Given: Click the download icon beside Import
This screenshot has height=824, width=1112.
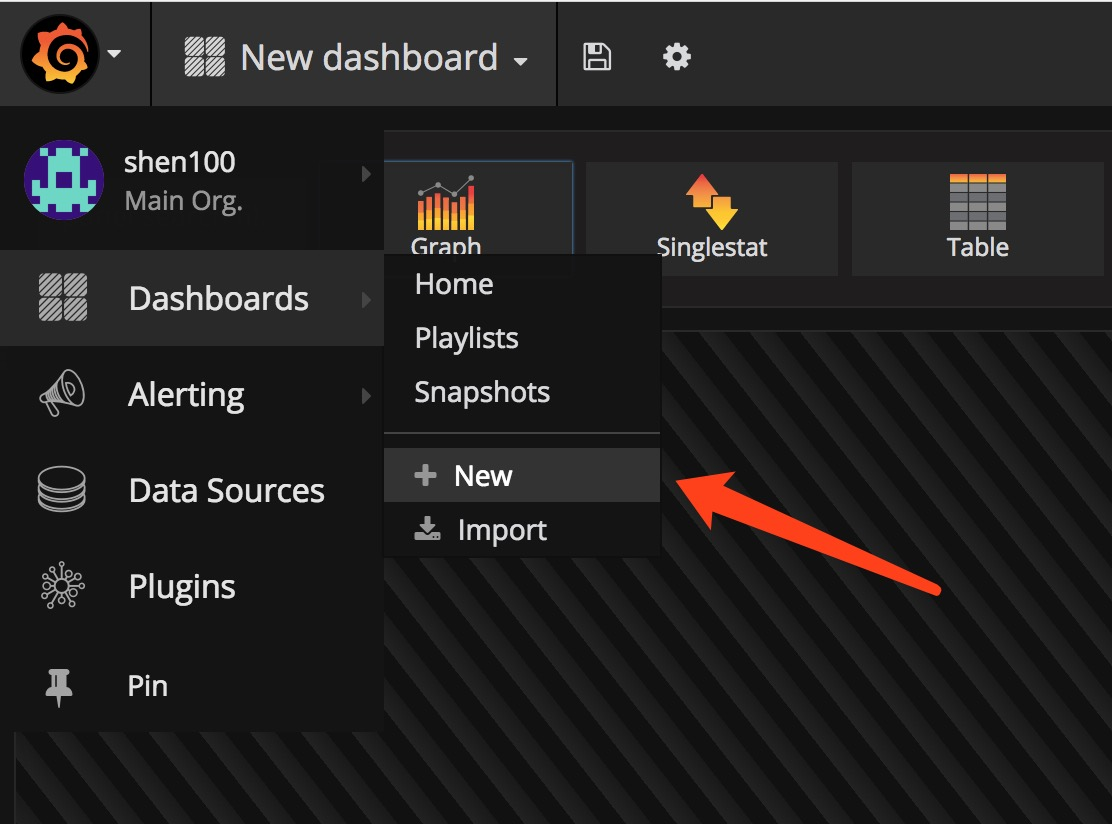Looking at the screenshot, I should click(x=427, y=528).
